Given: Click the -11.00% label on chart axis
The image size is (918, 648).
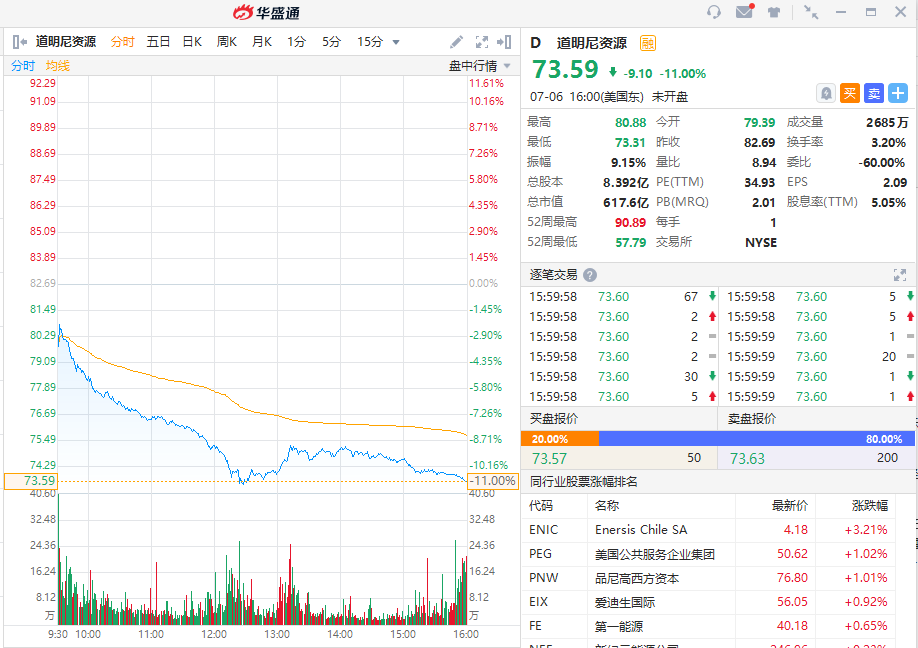Looking at the screenshot, I should (x=494, y=481).
